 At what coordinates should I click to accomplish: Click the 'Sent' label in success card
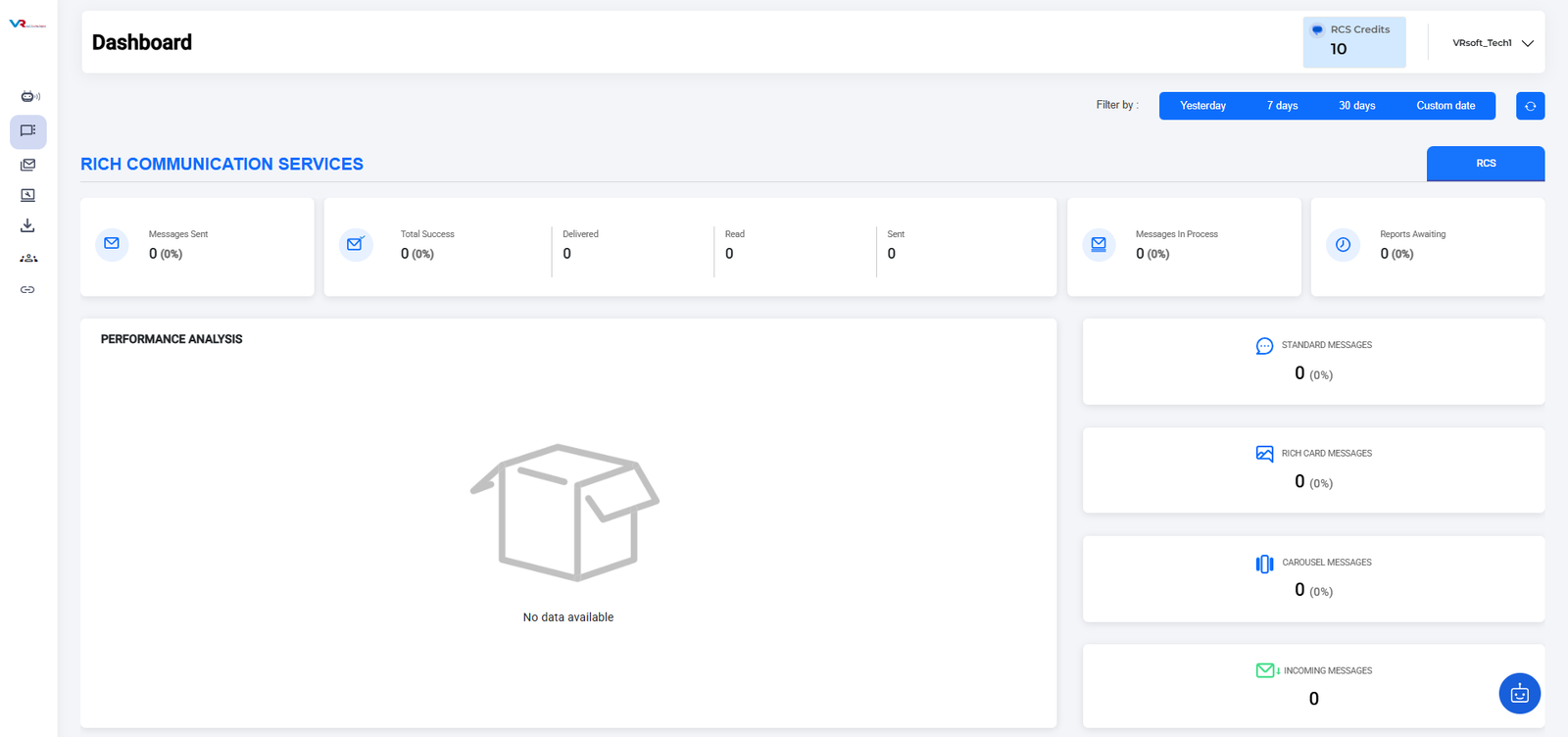896,234
